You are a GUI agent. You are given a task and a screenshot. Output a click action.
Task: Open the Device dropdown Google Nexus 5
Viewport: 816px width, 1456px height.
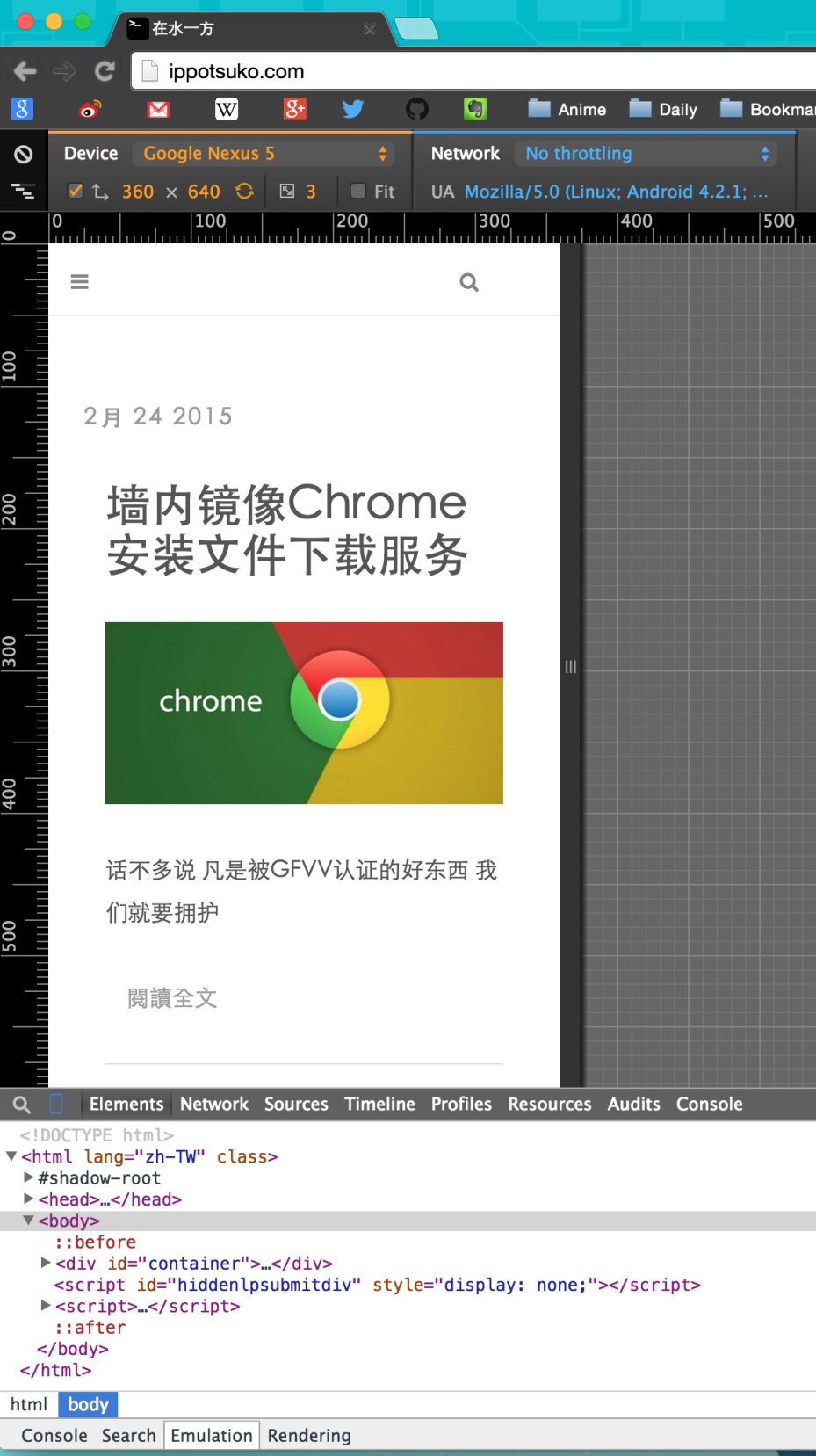click(x=264, y=154)
